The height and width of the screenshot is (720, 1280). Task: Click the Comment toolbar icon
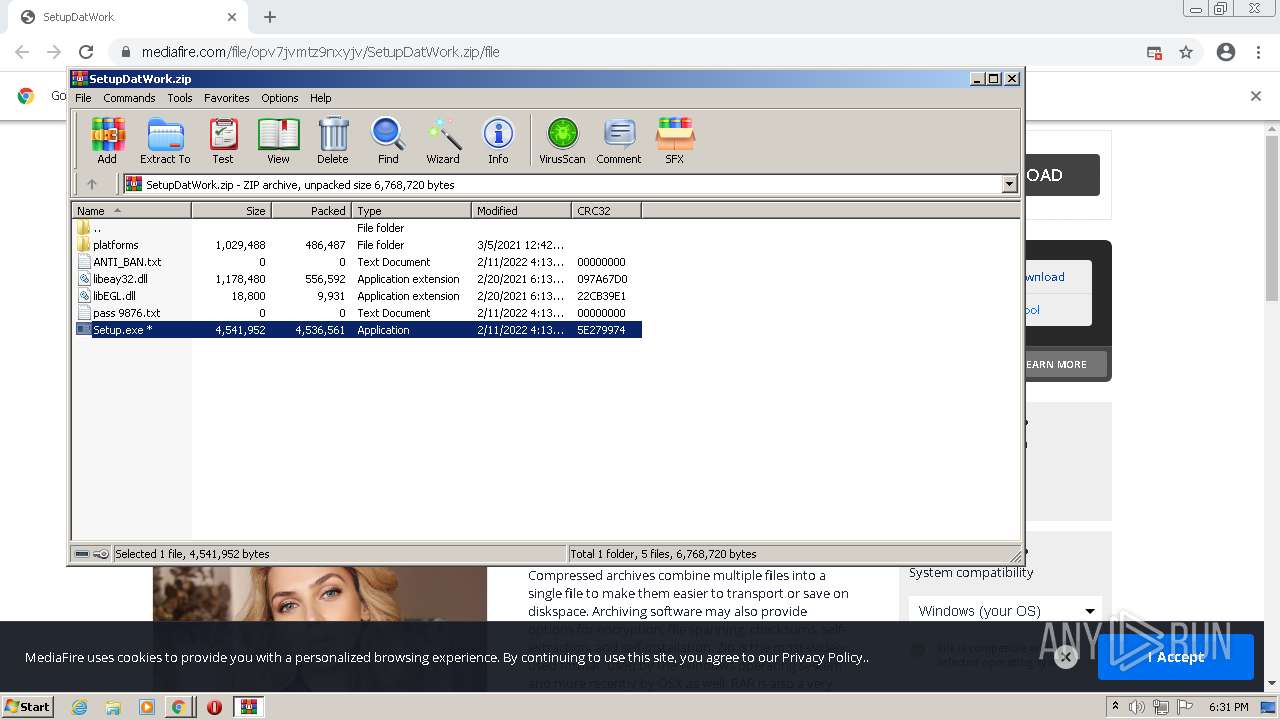point(619,141)
